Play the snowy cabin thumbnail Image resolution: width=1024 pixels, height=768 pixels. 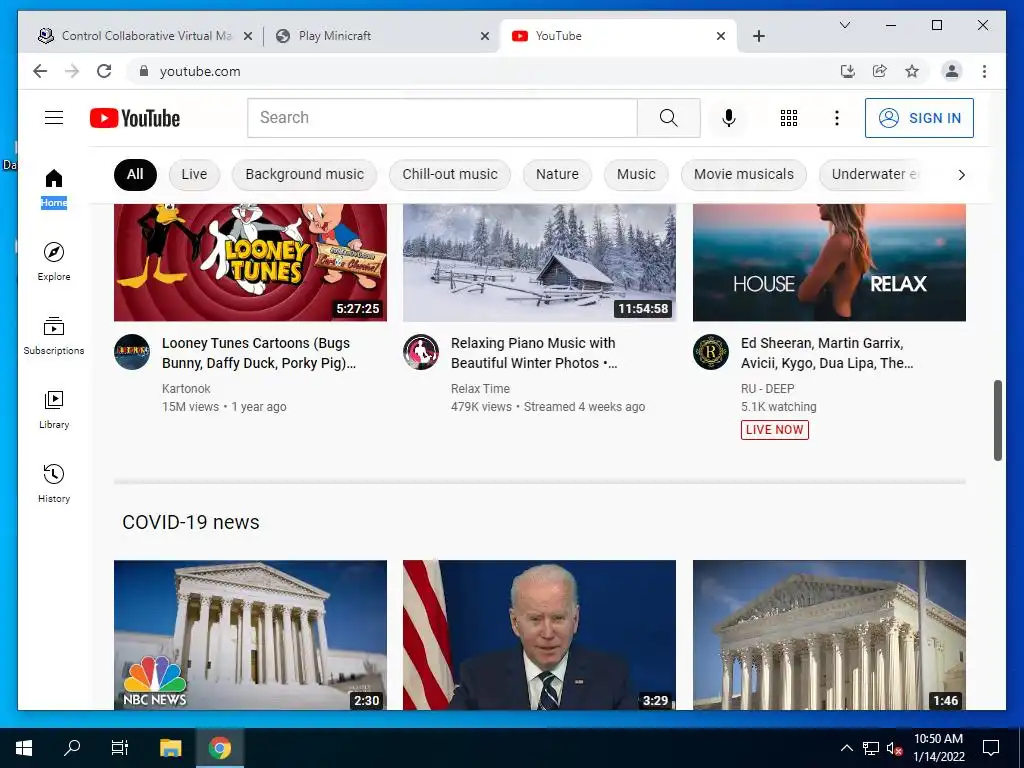click(x=539, y=263)
